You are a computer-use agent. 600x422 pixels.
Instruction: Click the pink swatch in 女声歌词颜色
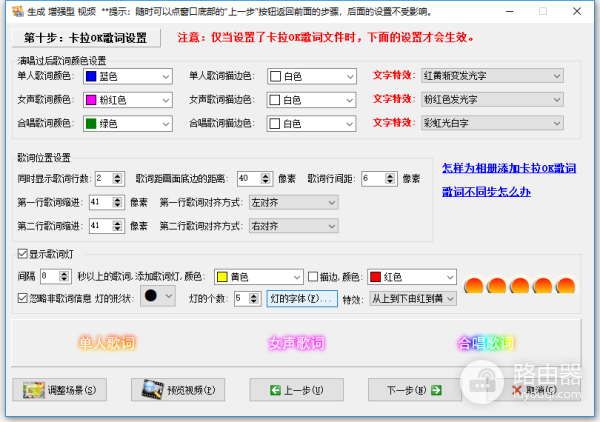point(91,100)
